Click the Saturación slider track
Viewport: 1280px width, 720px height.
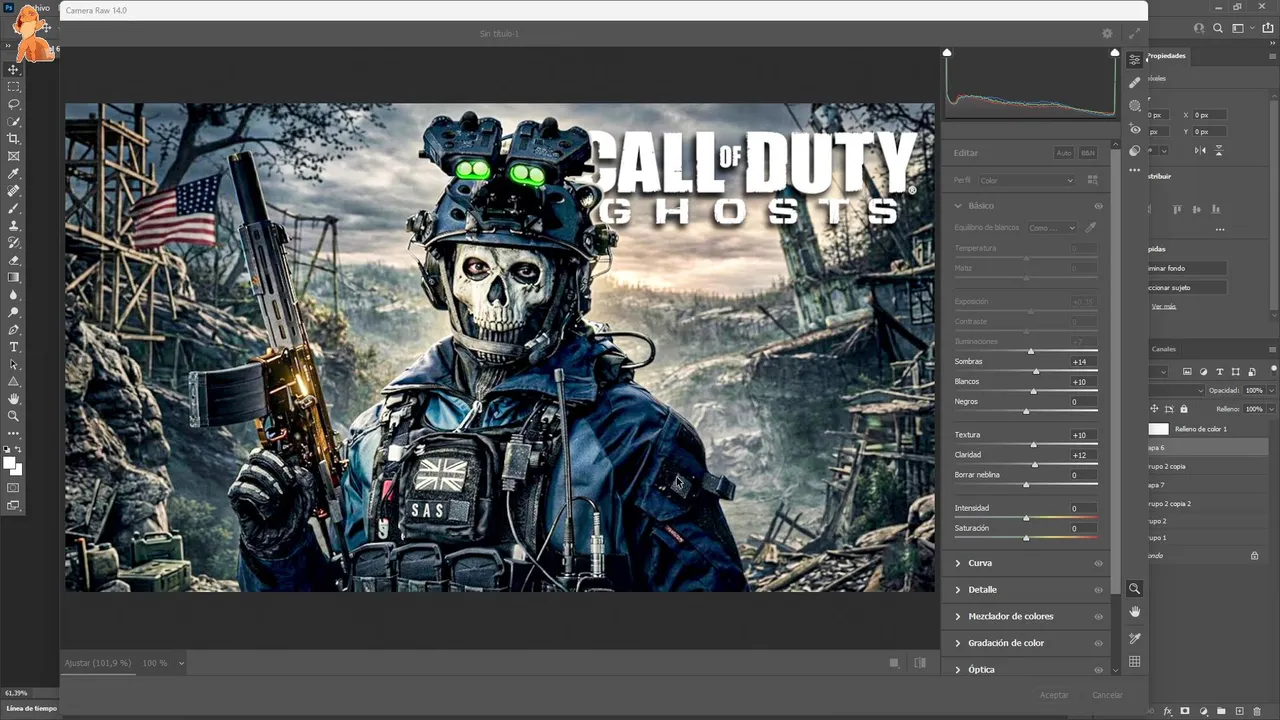[1026, 537]
